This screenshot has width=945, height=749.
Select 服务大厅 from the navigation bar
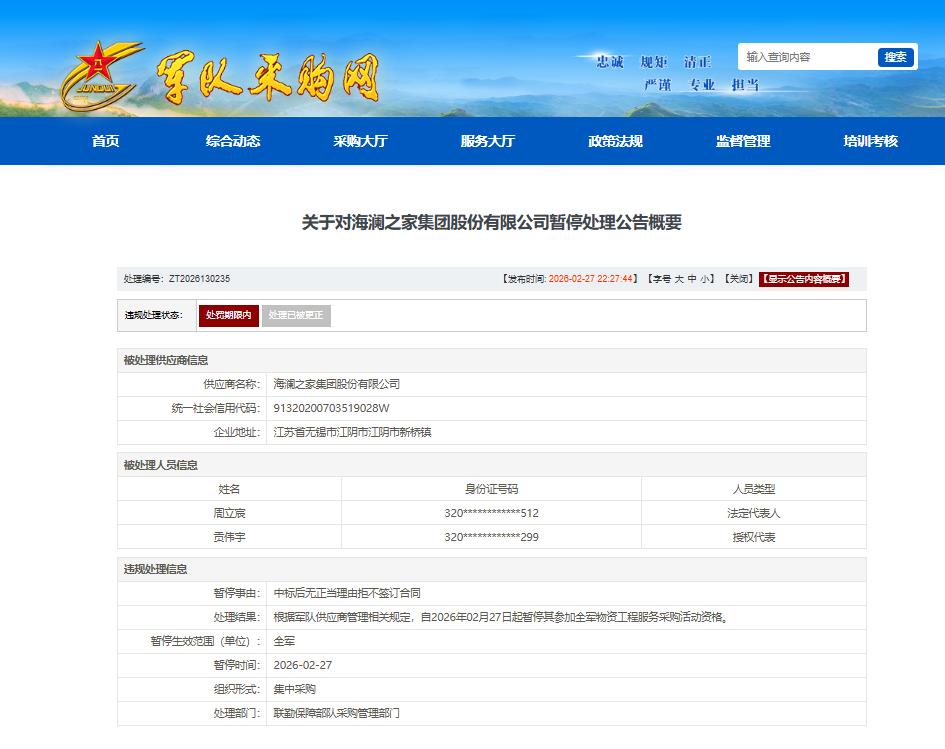pyautogui.click(x=487, y=141)
